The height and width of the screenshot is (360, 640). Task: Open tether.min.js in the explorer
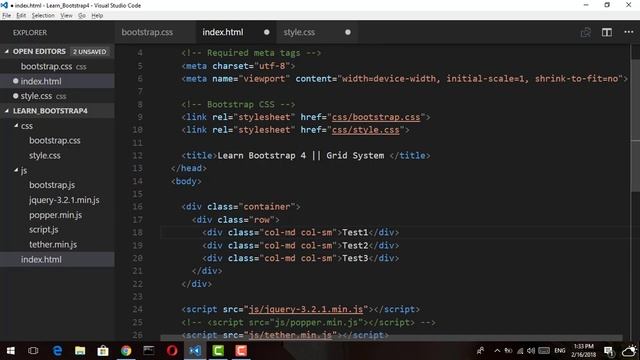pyautogui.click(x=53, y=244)
